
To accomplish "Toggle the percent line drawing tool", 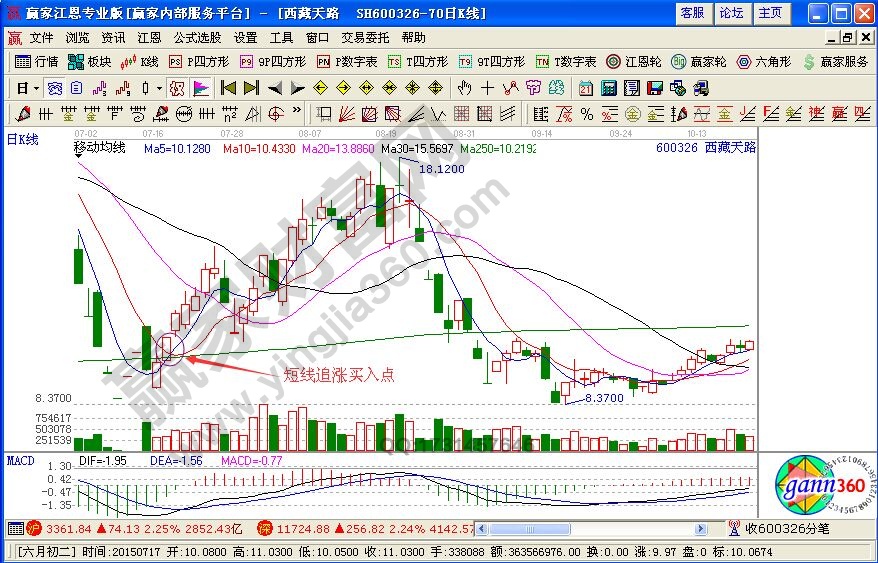I will 586,113.
